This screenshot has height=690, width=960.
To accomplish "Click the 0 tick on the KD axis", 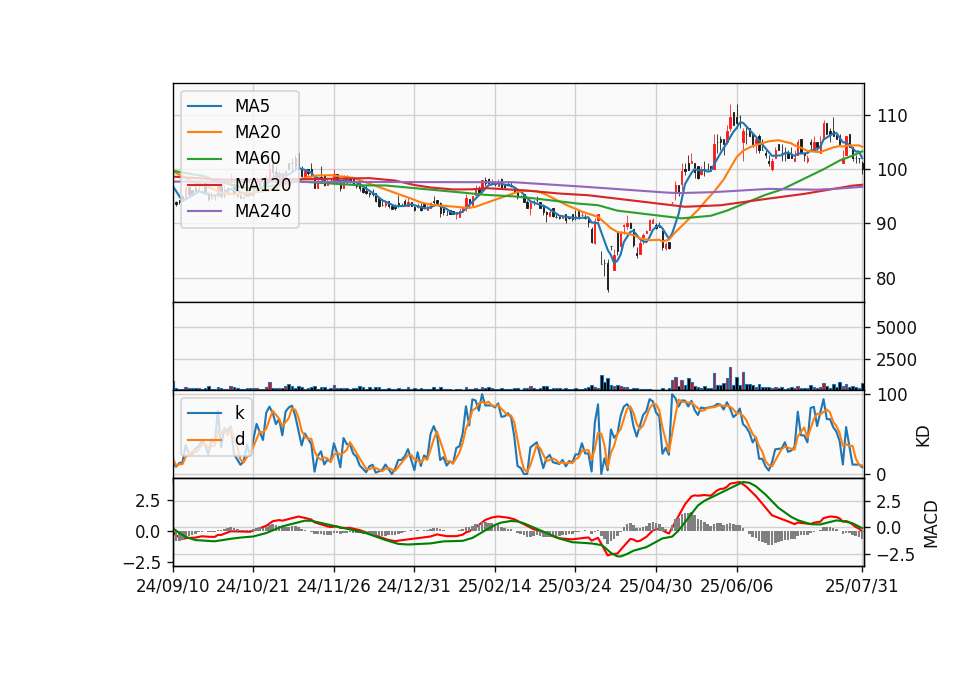I will [x=882, y=474].
